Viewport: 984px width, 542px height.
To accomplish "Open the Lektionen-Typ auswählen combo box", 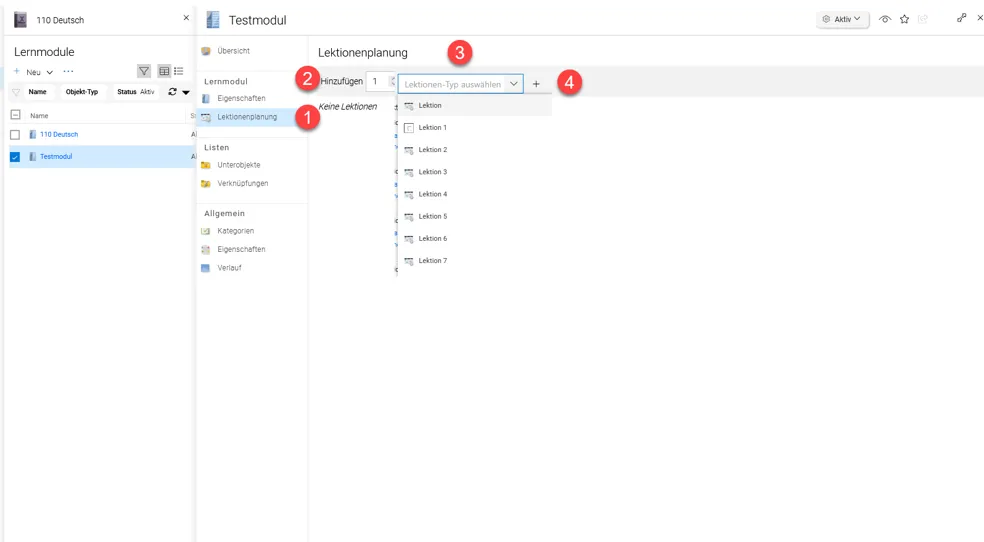I will [x=461, y=83].
